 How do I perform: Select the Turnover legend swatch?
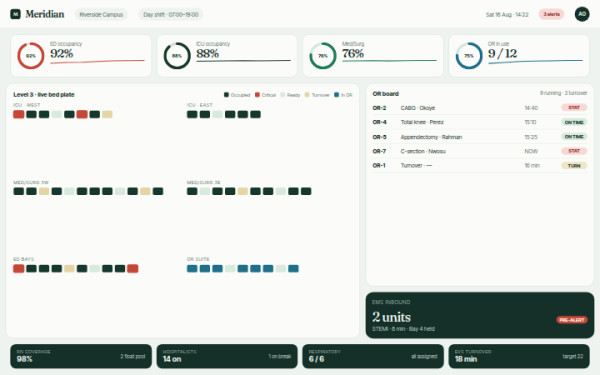point(307,95)
